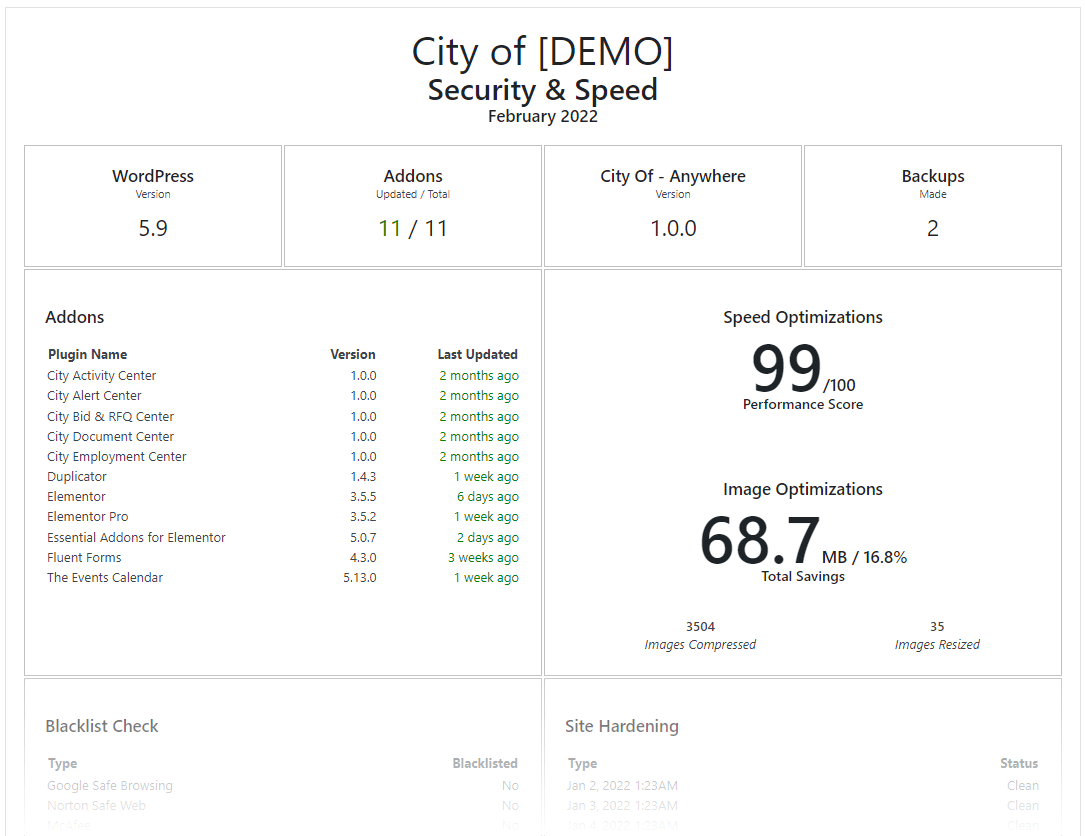Viewport: 1085px width, 836px height.
Task: Open the City Of - Anywhere version card
Action: 672,205
